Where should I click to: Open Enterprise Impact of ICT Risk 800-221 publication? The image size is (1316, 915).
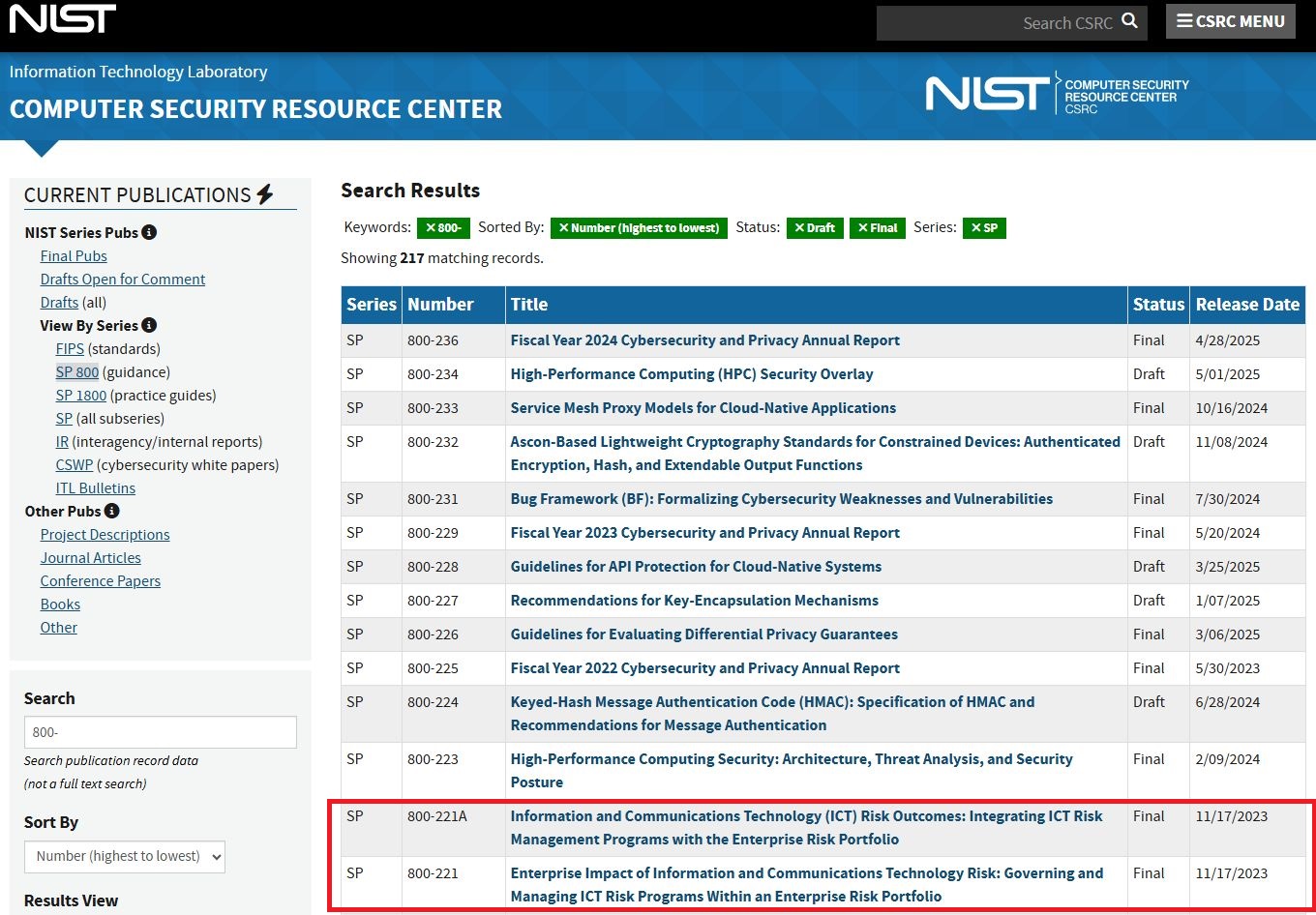(x=807, y=885)
